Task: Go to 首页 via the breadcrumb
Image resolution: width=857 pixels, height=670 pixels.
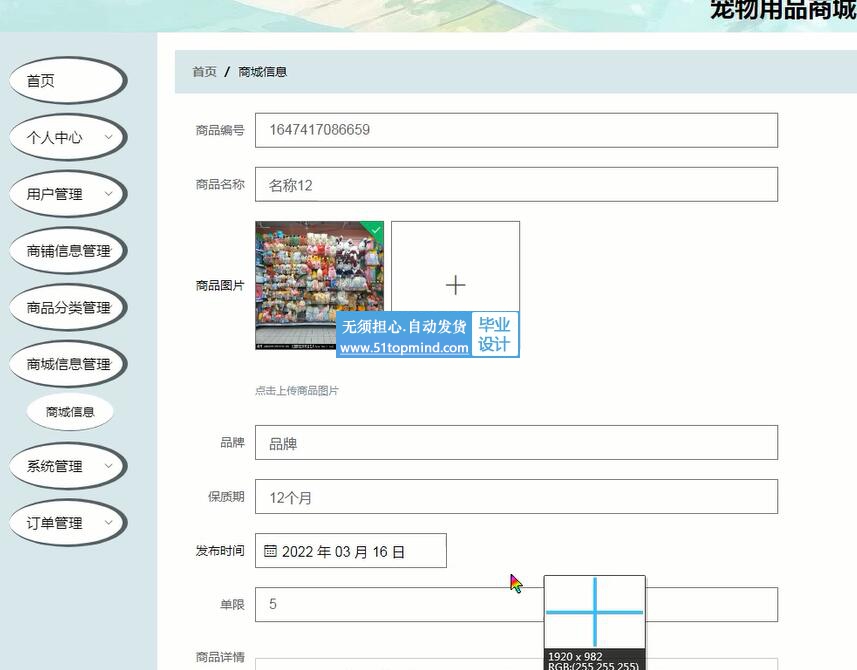Action: [x=204, y=72]
